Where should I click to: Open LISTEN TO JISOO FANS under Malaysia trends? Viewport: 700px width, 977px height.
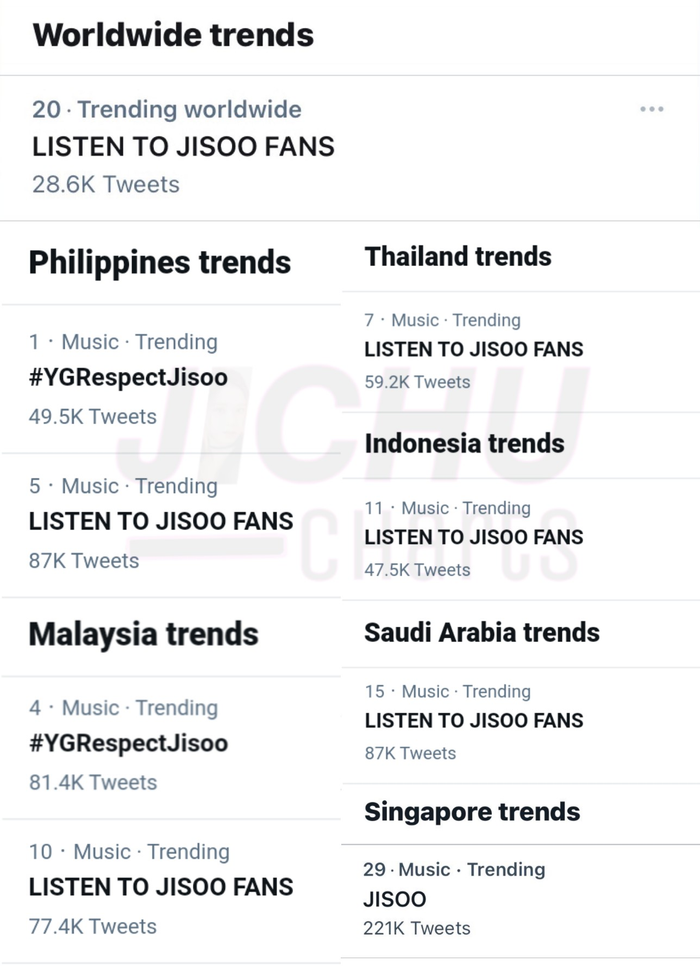163,886
